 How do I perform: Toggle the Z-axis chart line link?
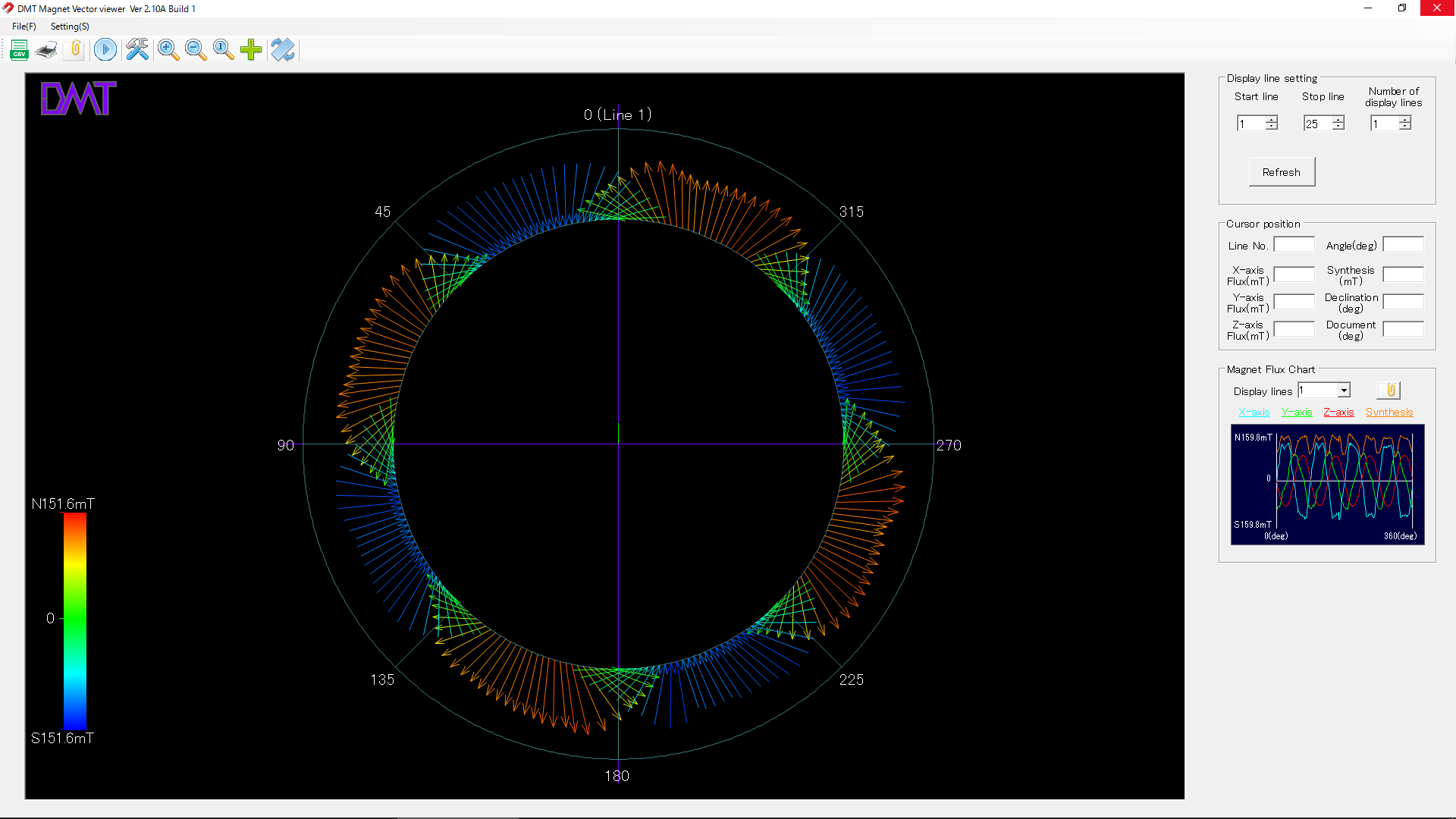coord(1338,412)
